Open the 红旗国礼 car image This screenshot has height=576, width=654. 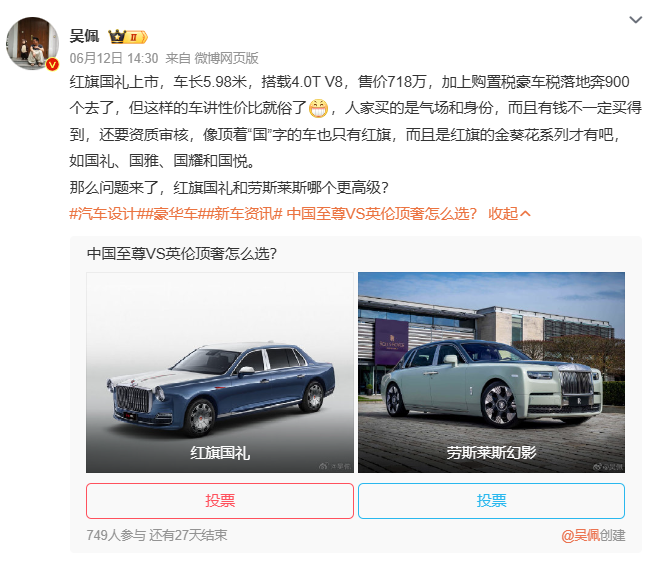[x=220, y=372]
